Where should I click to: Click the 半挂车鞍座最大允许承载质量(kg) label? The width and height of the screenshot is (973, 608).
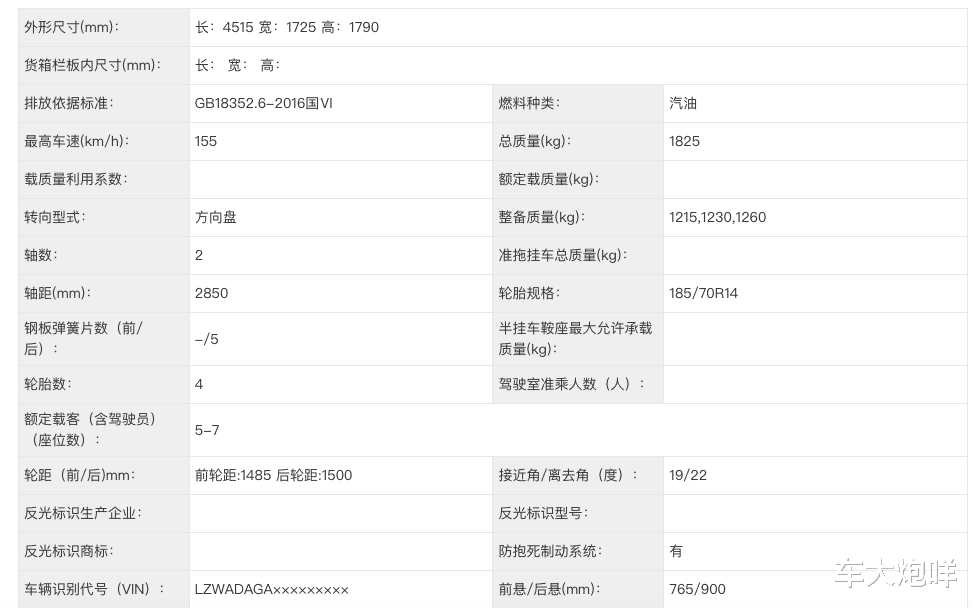tap(575, 338)
